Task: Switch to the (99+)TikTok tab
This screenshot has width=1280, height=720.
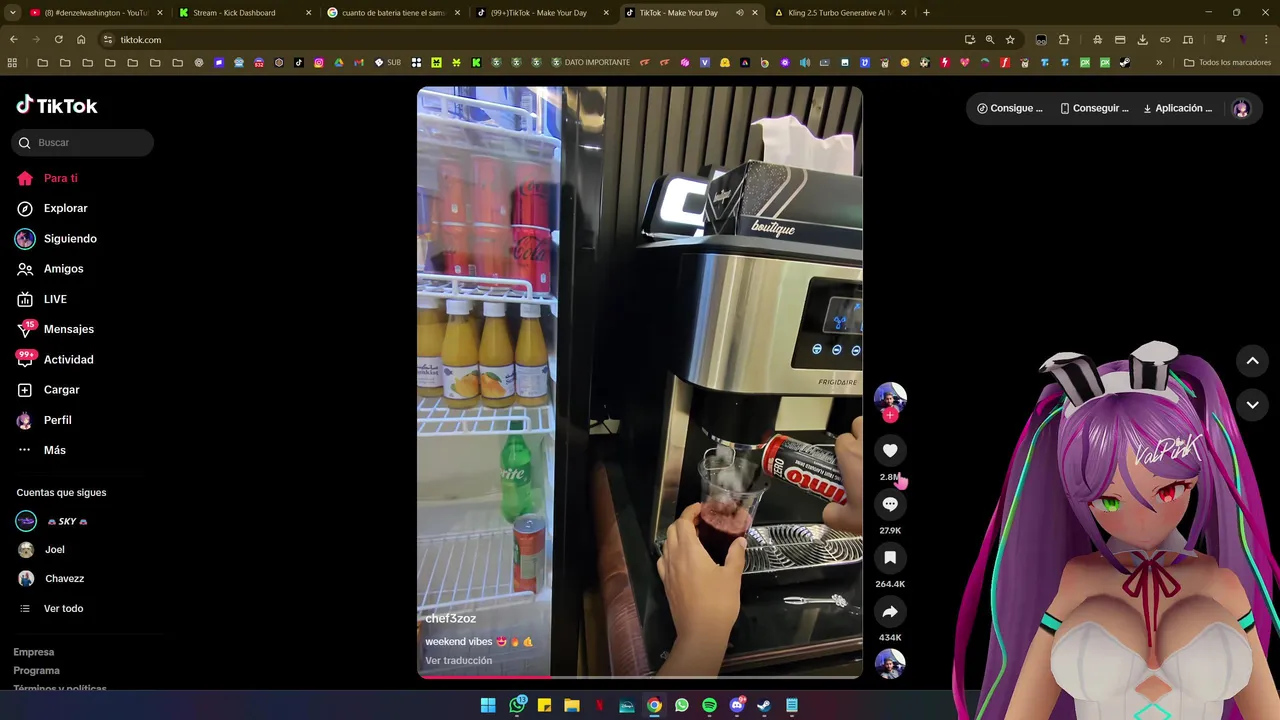Action: point(542,13)
